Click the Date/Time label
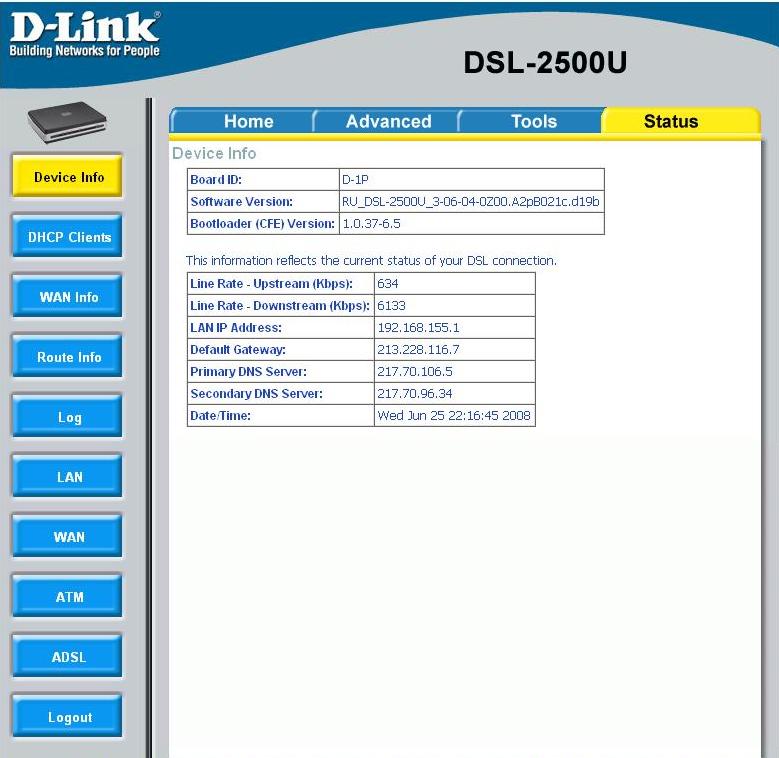The width and height of the screenshot is (779, 758). coord(220,415)
